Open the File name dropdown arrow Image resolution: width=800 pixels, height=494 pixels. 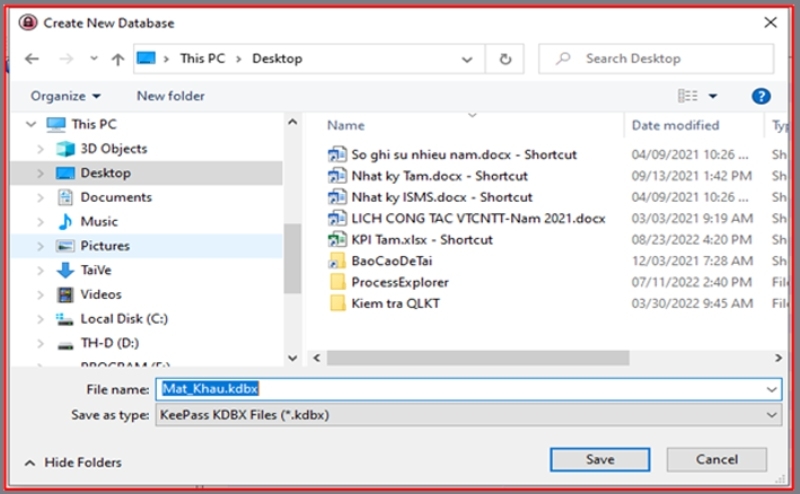tap(771, 390)
